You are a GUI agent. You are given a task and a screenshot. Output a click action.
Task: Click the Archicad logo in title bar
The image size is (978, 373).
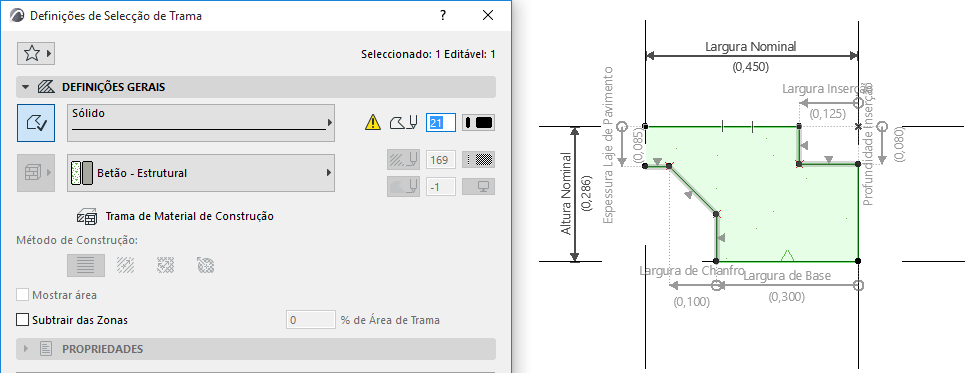[x=18, y=16]
